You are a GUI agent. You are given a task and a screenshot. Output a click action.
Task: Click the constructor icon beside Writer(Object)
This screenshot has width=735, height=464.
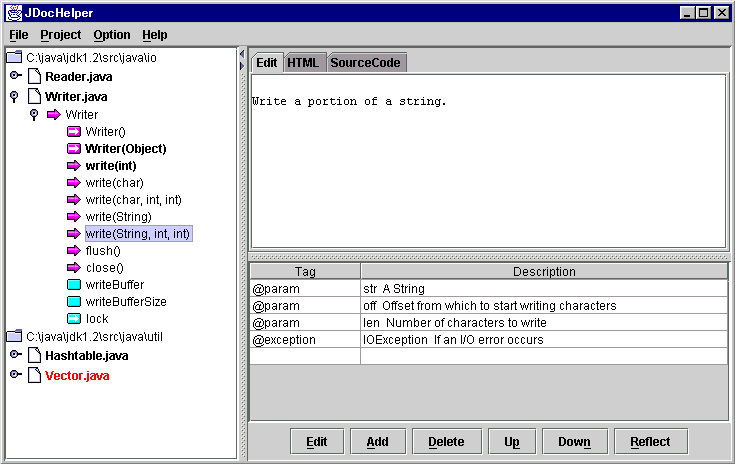(74, 148)
